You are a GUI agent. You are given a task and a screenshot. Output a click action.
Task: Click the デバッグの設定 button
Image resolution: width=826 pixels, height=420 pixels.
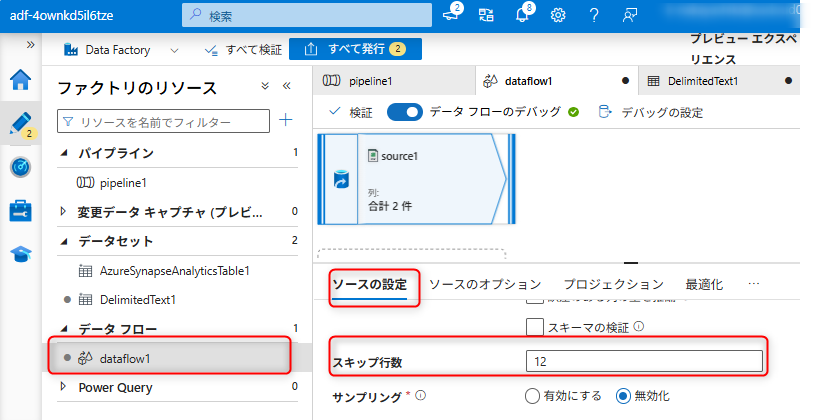650,112
